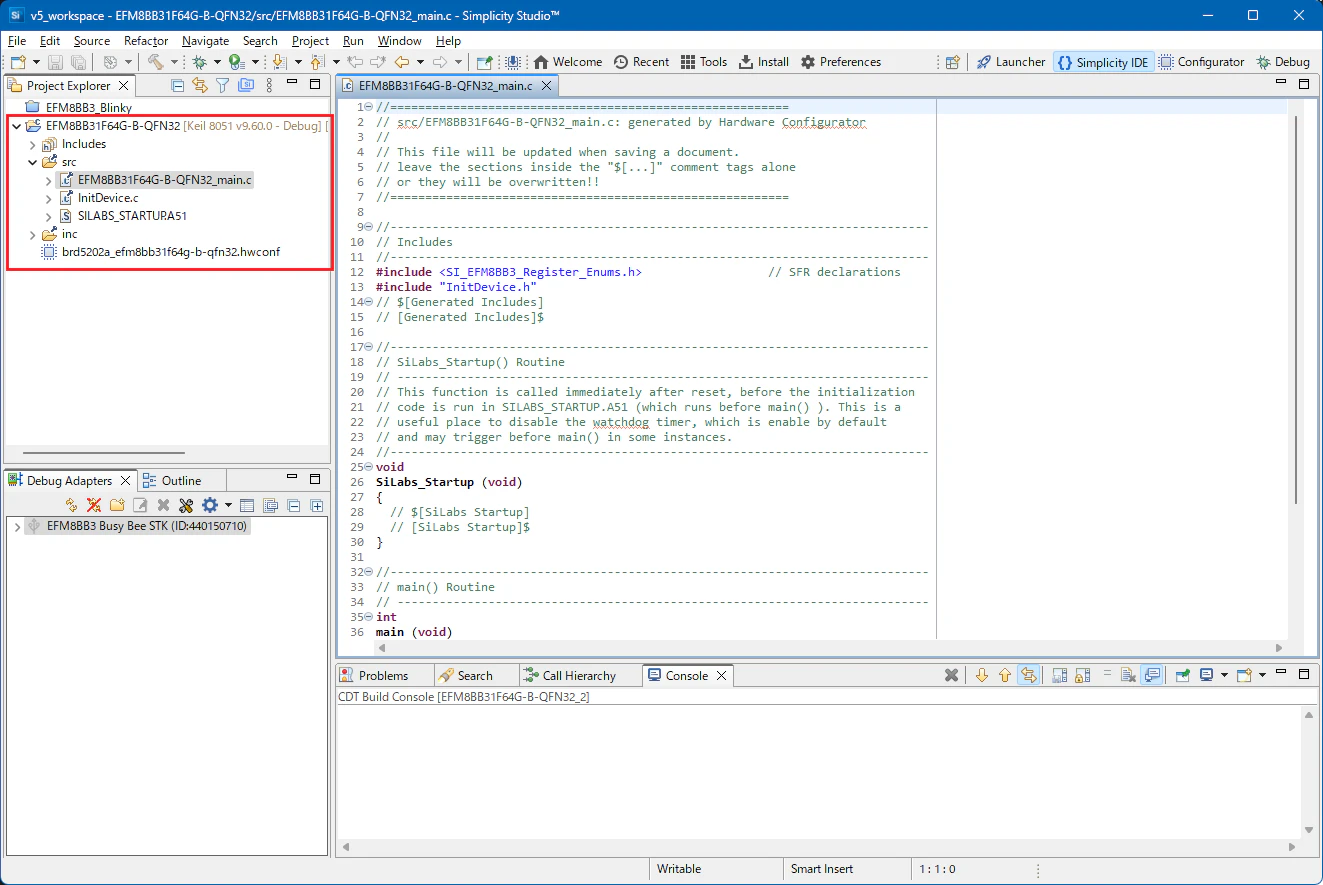Screen dimensions: 1323x885
Task: Open the Build hammer dropdown arrow
Action: click(x=173, y=62)
